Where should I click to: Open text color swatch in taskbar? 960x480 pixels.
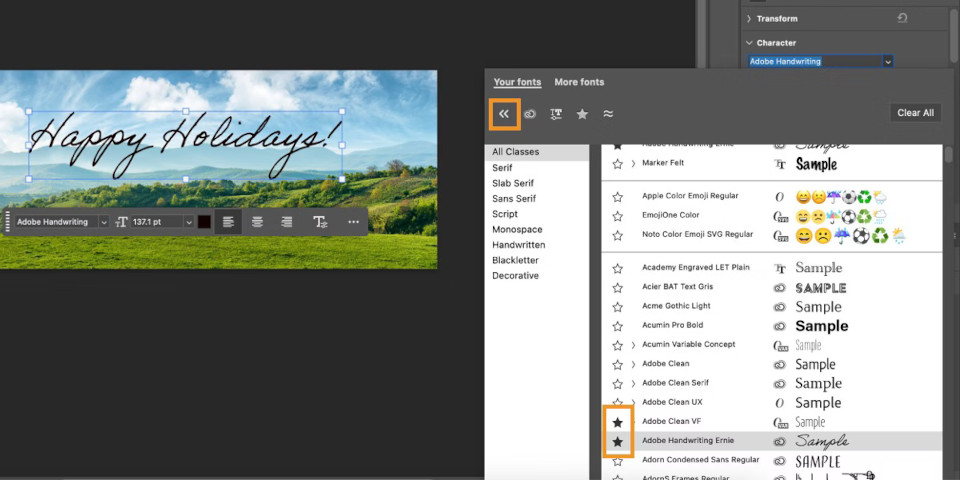tap(204, 222)
